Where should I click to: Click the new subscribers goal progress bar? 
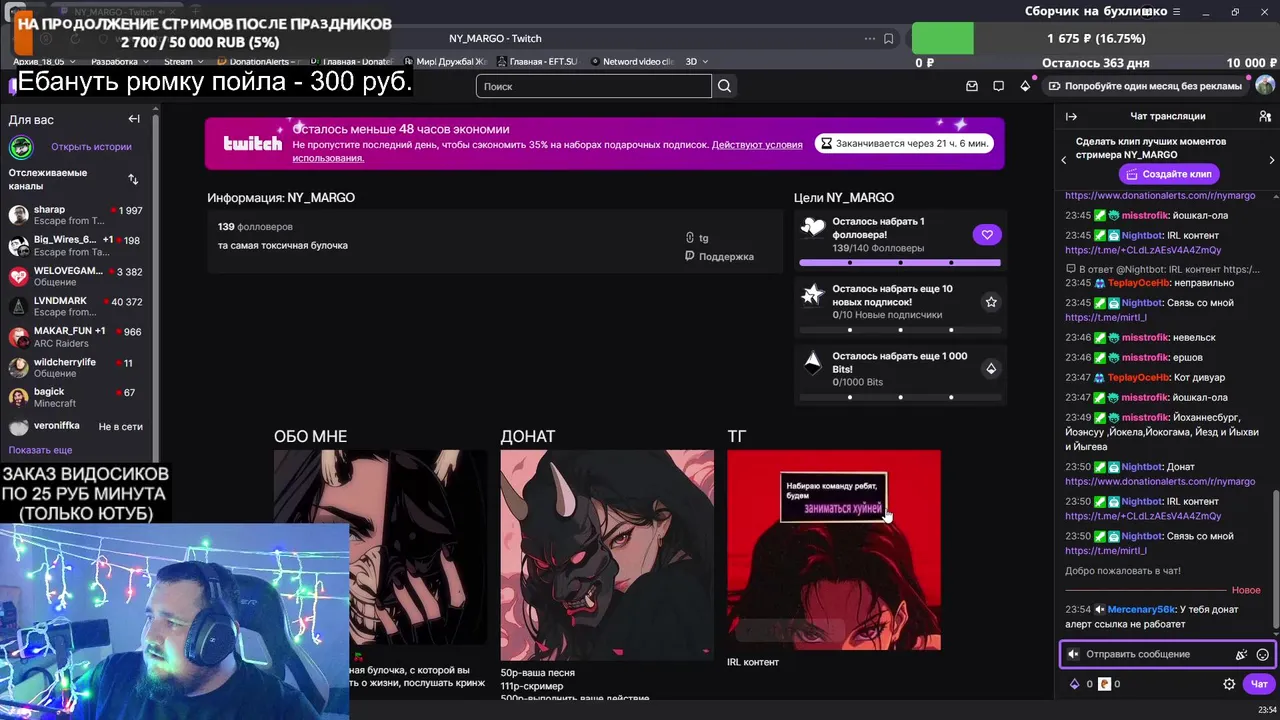point(900,330)
